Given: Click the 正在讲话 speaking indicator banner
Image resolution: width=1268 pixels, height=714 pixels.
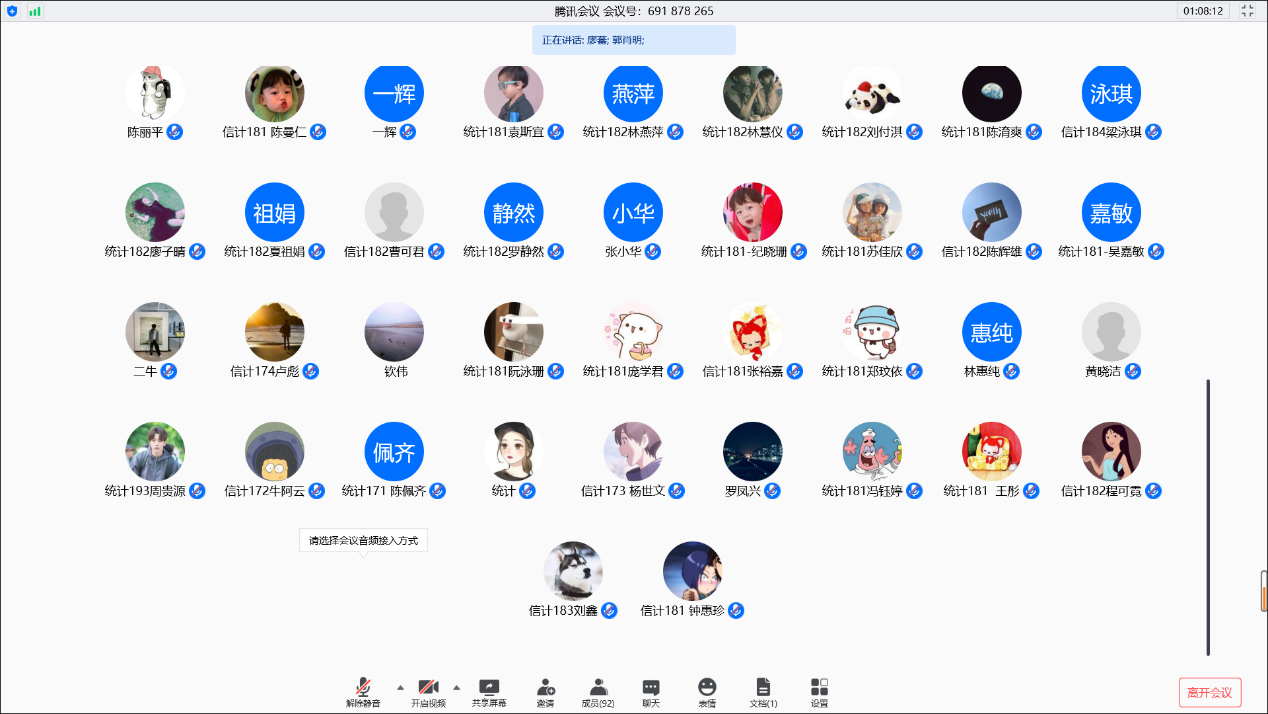Looking at the screenshot, I should pyautogui.click(x=633, y=40).
